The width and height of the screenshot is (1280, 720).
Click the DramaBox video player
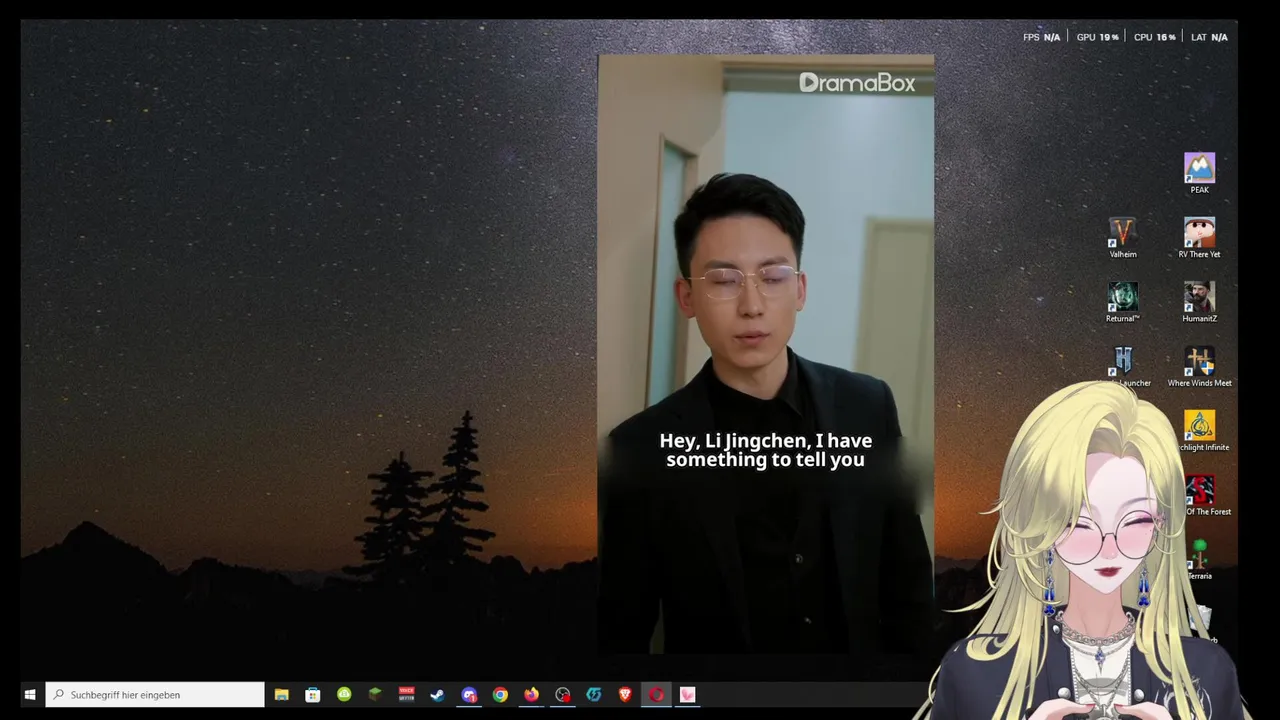tap(766, 355)
